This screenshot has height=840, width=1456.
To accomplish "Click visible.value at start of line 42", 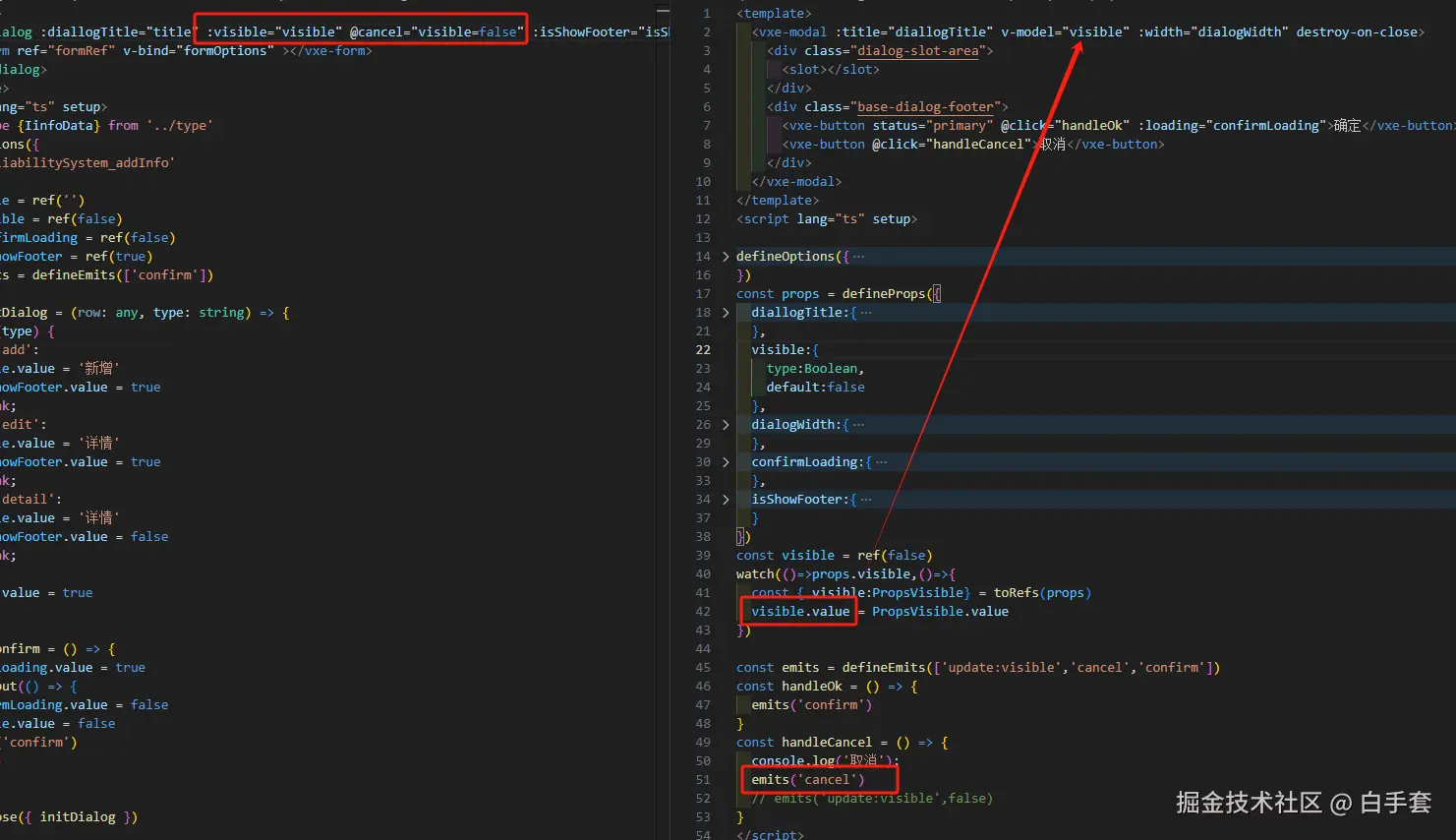I will tap(800, 612).
